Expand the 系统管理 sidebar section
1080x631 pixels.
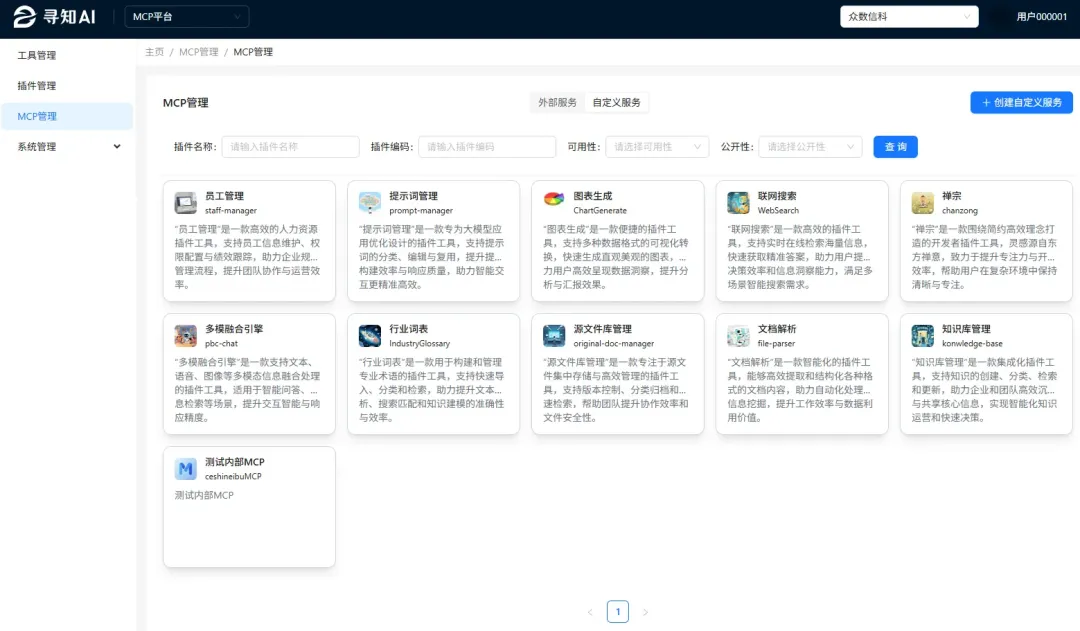point(67,145)
